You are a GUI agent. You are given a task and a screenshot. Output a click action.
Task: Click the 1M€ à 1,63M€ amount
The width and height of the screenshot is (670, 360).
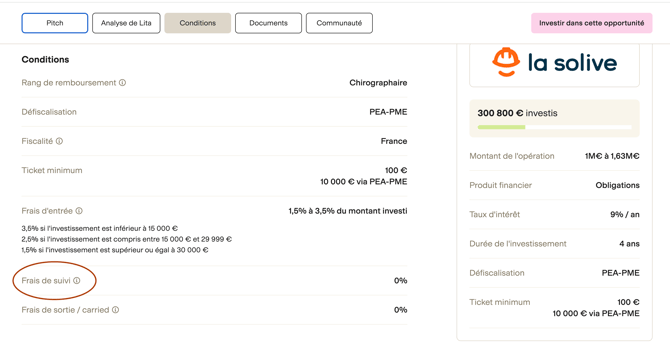point(612,156)
